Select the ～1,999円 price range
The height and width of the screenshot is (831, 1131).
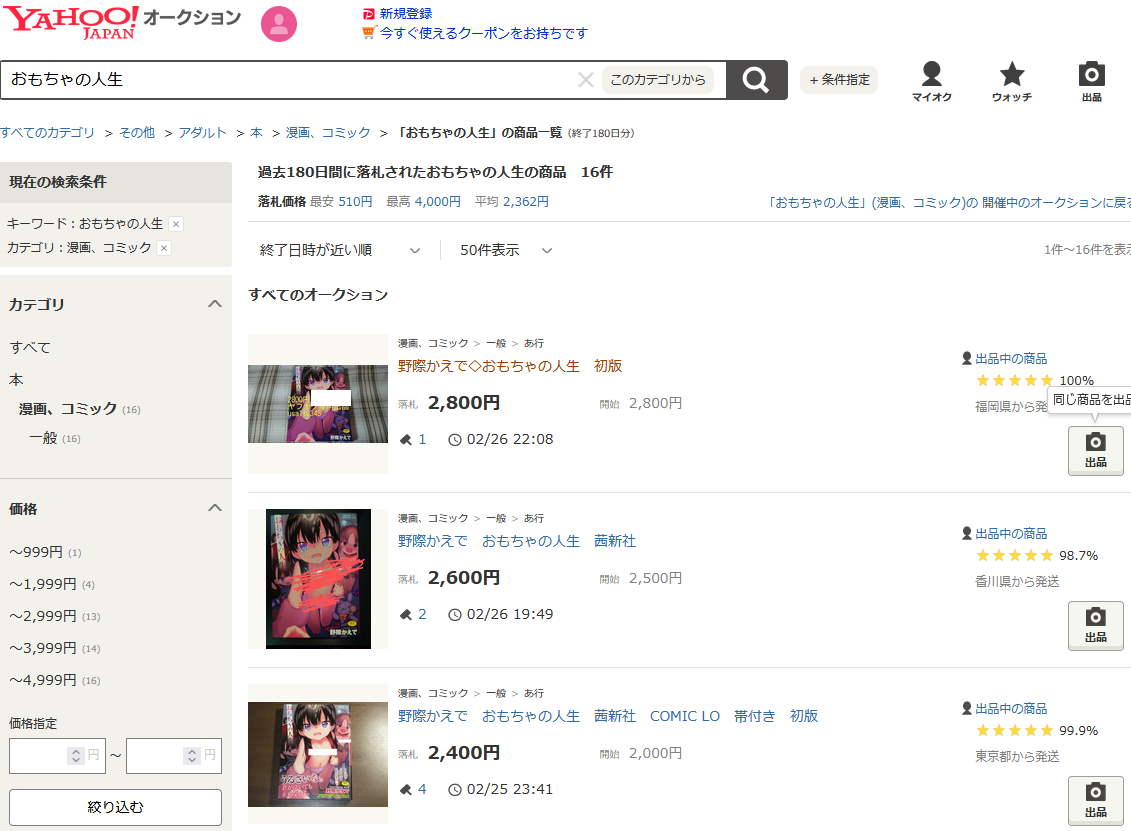tap(43, 584)
